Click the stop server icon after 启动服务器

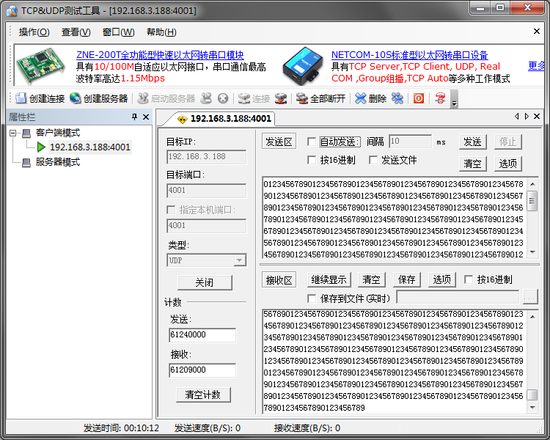[206, 98]
